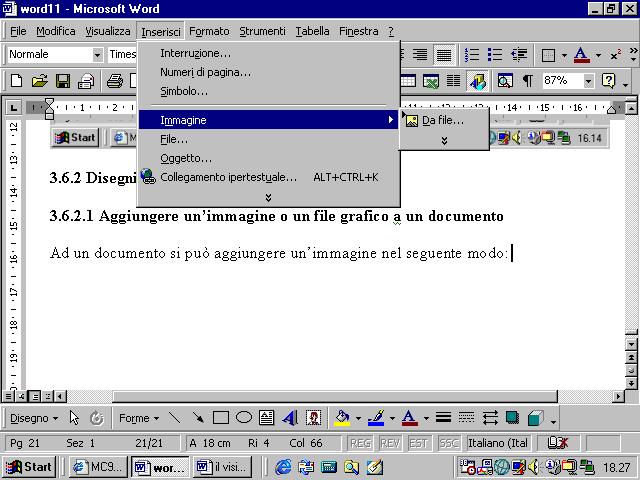
Task: Open the Tabella menu
Action: pos(312,31)
